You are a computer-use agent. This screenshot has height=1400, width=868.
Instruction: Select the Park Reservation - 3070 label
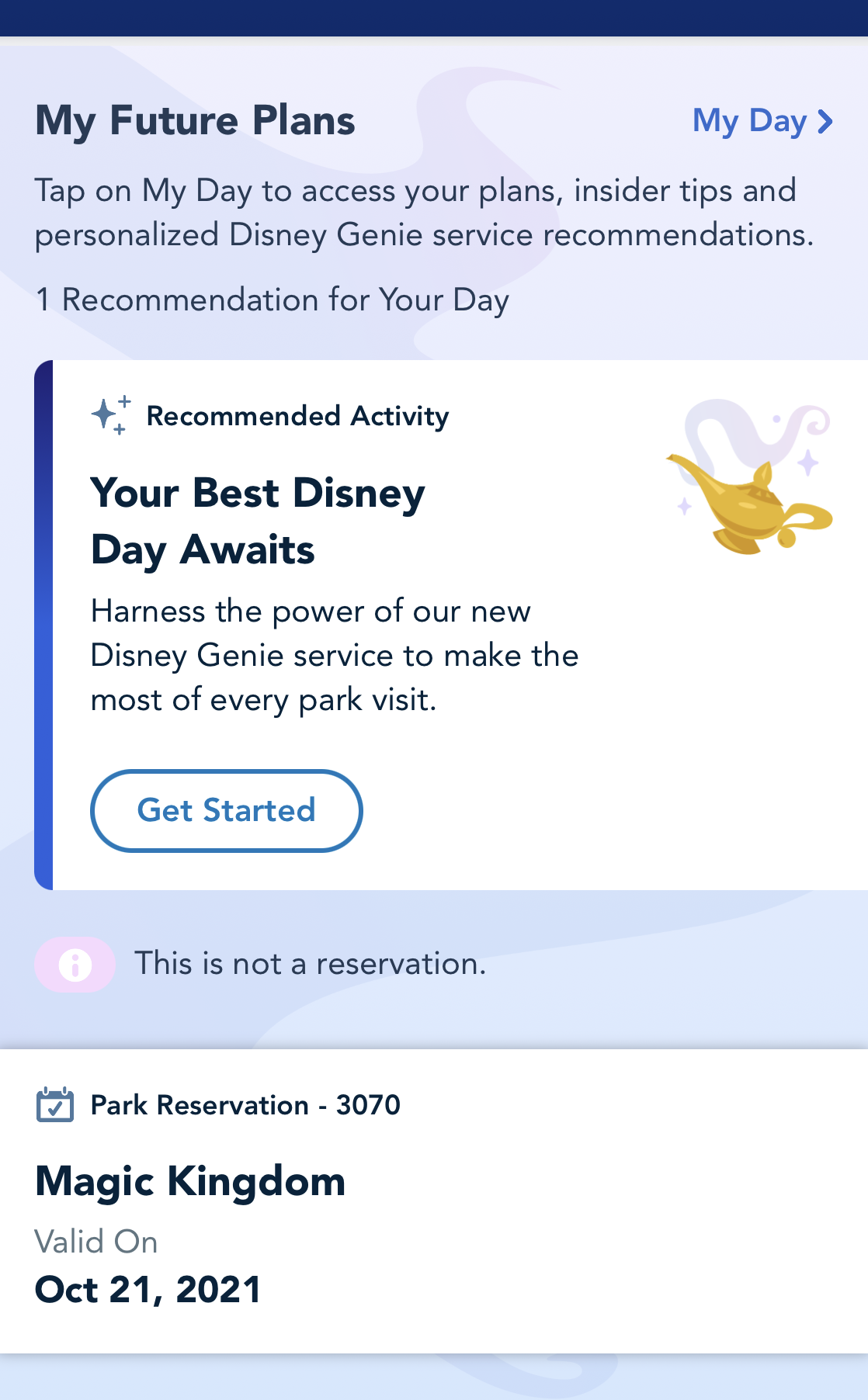245,1104
